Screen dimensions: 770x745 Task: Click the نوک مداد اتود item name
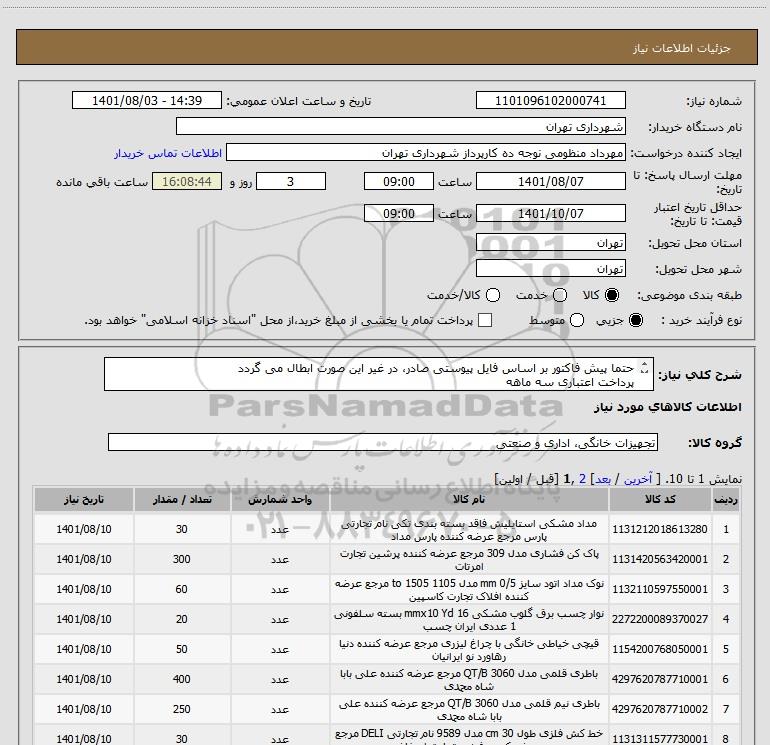(x=469, y=590)
